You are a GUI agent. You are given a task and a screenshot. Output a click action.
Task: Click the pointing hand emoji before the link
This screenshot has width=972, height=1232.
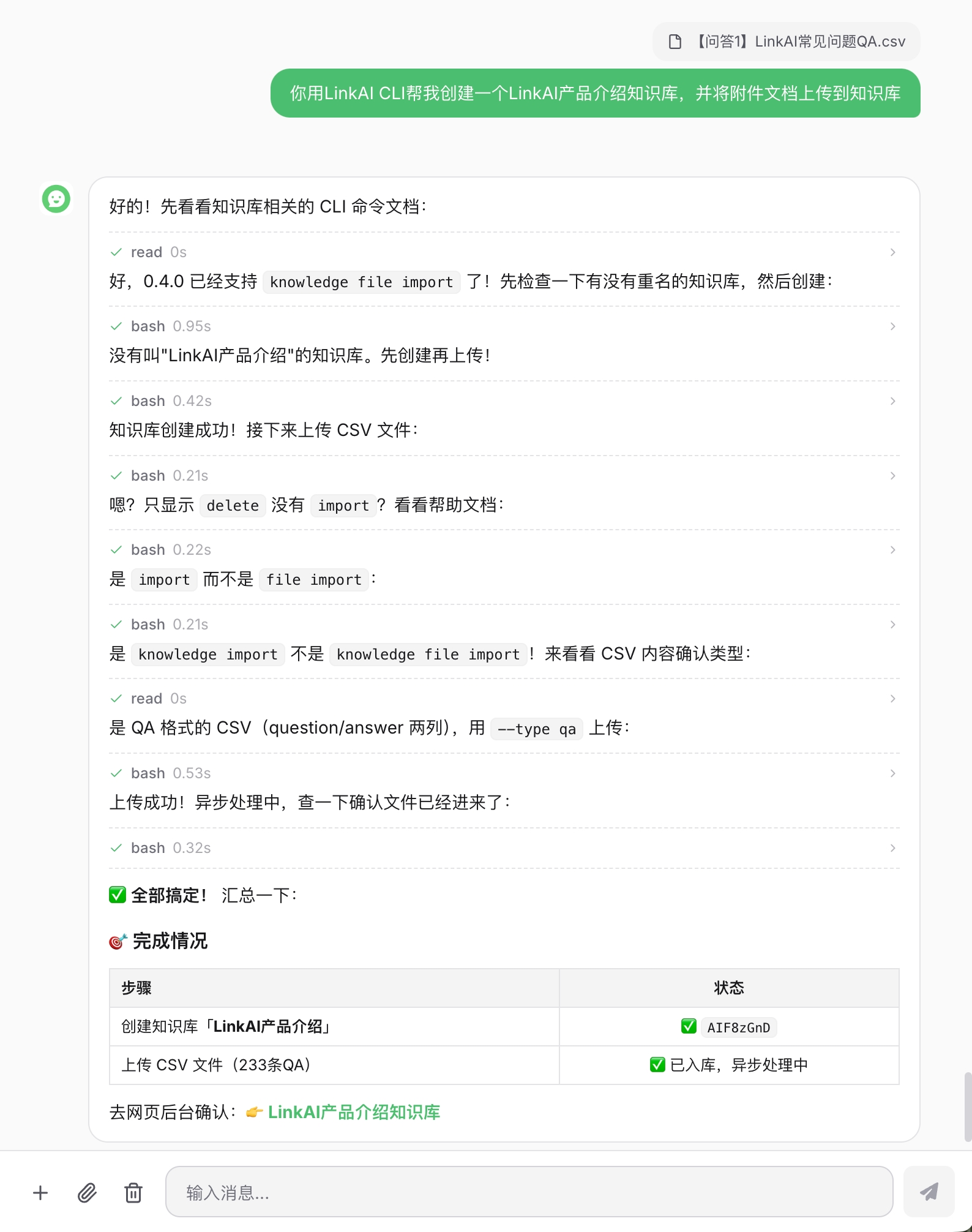(254, 1112)
